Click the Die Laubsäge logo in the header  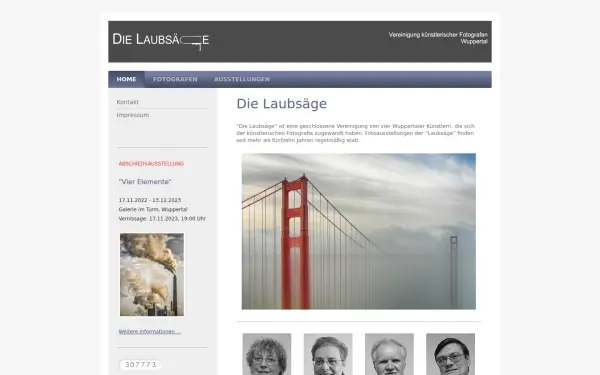point(161,41)
